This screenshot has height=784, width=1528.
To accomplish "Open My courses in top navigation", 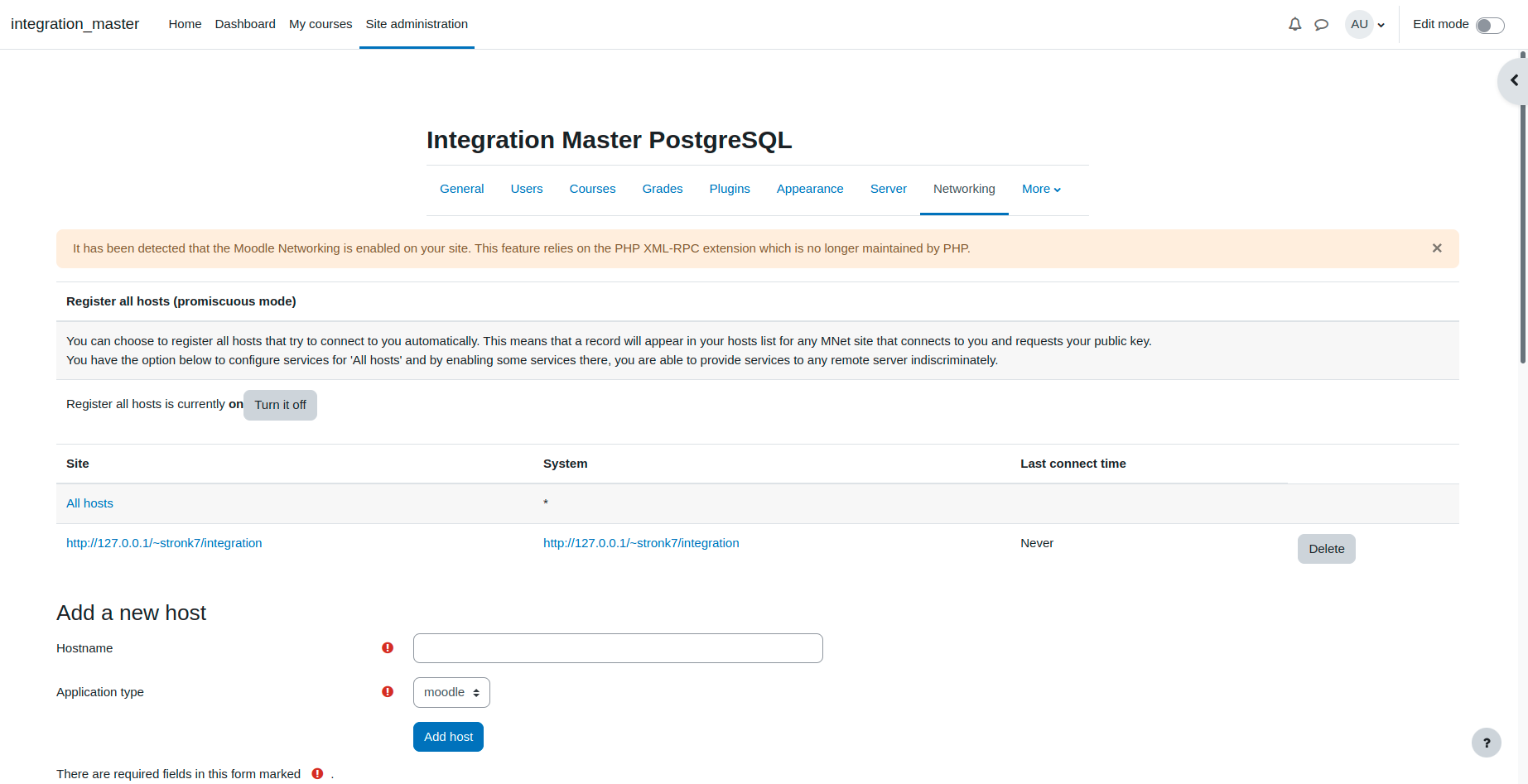I will tap(321, 24).
